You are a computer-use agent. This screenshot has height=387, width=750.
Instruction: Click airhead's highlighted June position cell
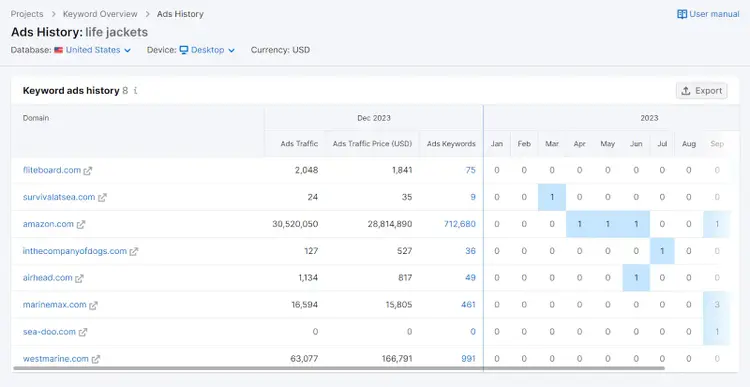click(636, 278)
